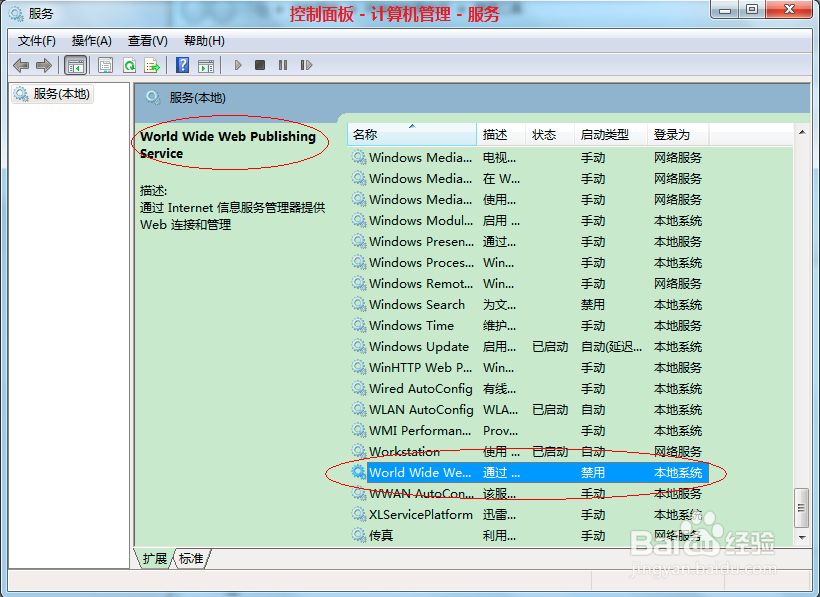Sort by the 描述 column header
Viewport: 820px width, 597px height.
pos(500,135)
